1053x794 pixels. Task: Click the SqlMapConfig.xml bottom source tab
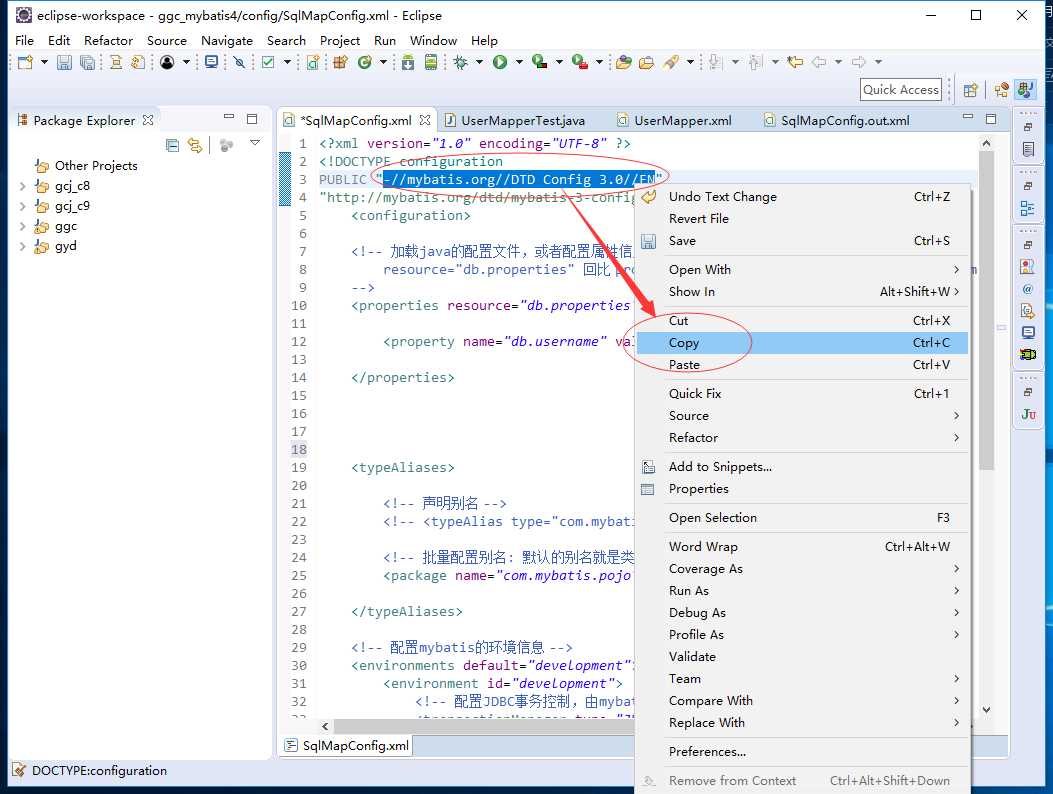pos(347,746)
